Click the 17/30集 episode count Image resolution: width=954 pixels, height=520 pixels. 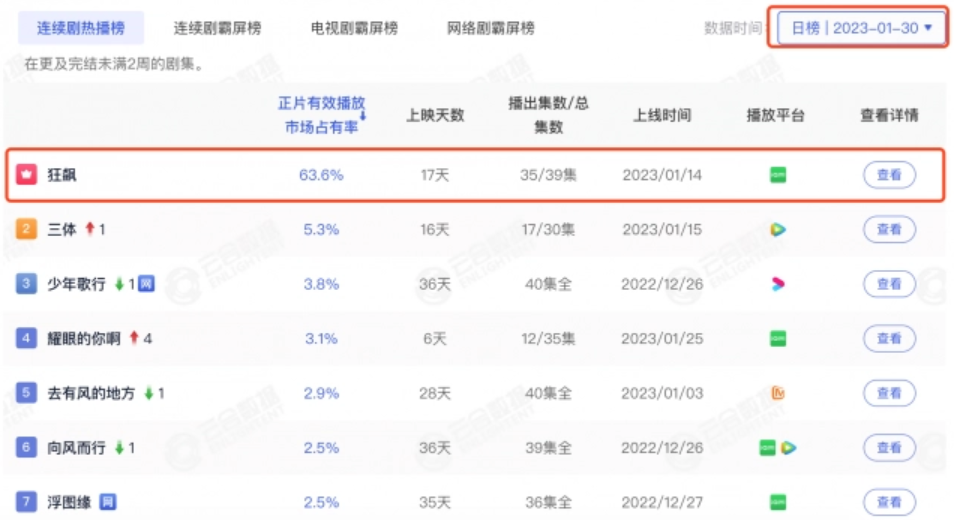tap(548, 229)
